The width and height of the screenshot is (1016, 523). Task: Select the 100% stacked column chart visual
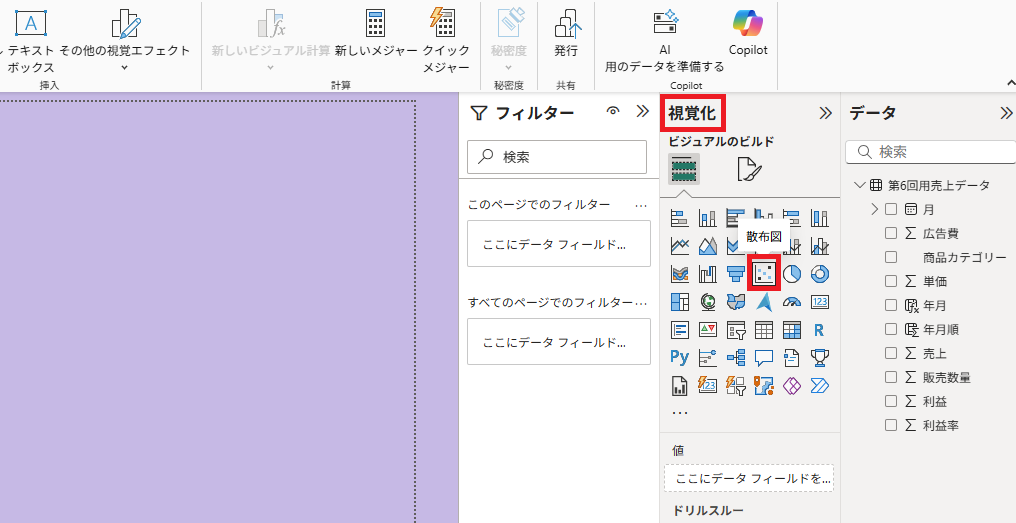click(x=820, y=218)
